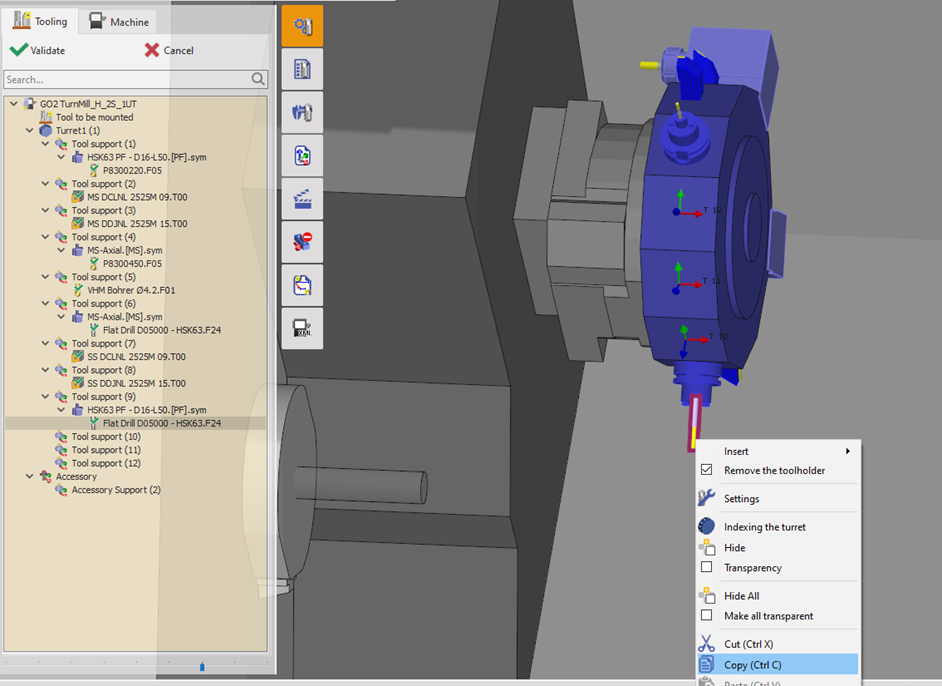
Task: Collapse the Accessory tree node
Action: point(29,476)
